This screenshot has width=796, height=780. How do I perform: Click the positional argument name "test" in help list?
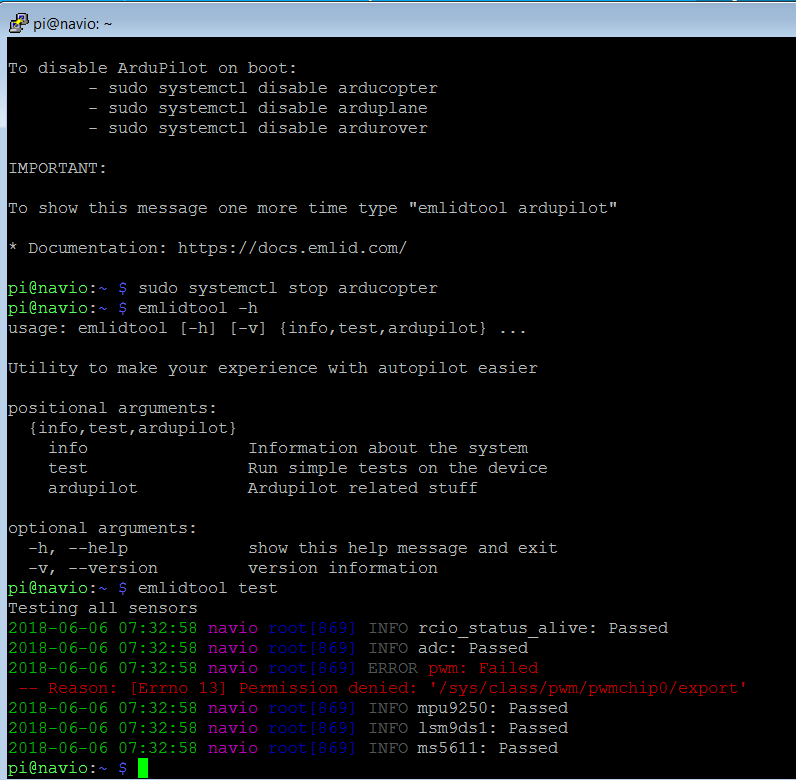[68, 468]
